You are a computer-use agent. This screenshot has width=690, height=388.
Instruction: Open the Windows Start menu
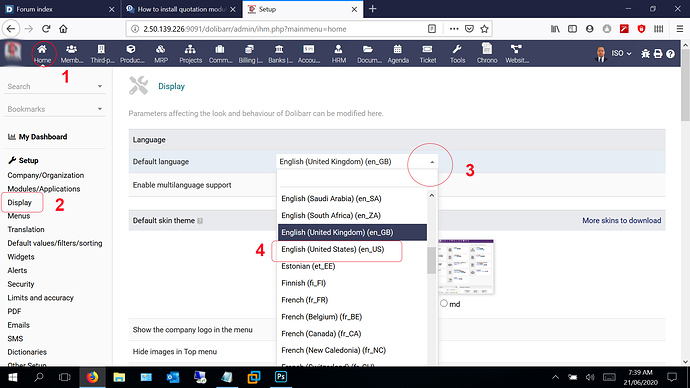click(12, 377)
